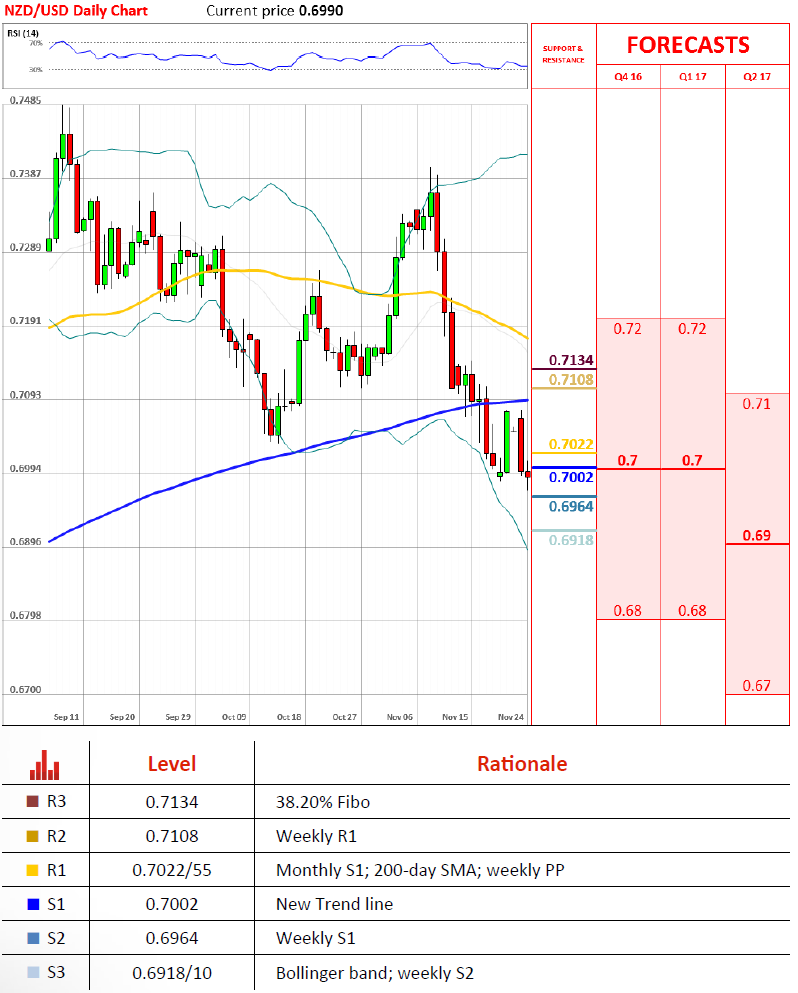Click the 0.7108 cell in the table
Screen dimensions: 798x993
172,836
